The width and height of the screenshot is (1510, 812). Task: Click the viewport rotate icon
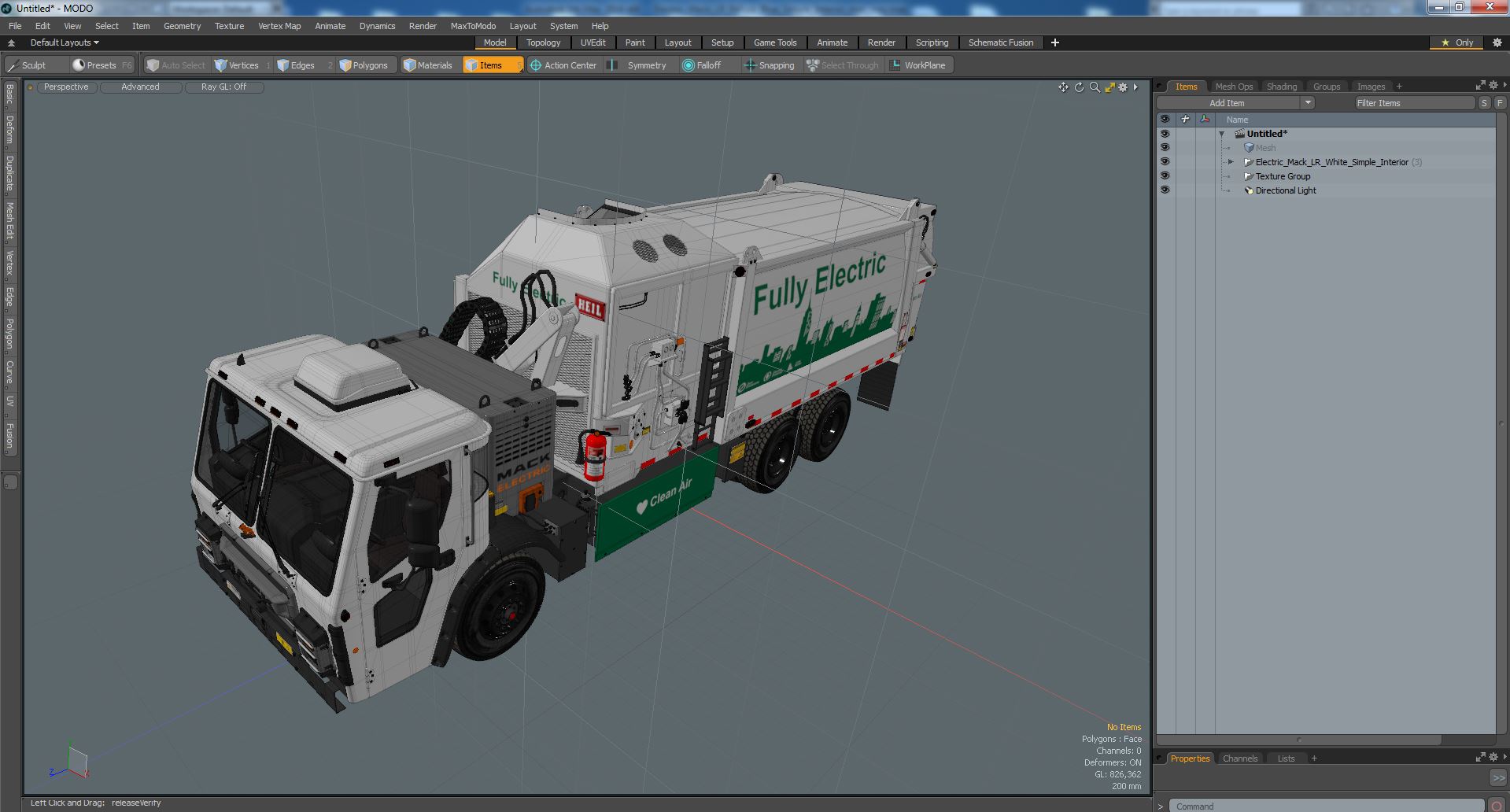[1079, 87]
